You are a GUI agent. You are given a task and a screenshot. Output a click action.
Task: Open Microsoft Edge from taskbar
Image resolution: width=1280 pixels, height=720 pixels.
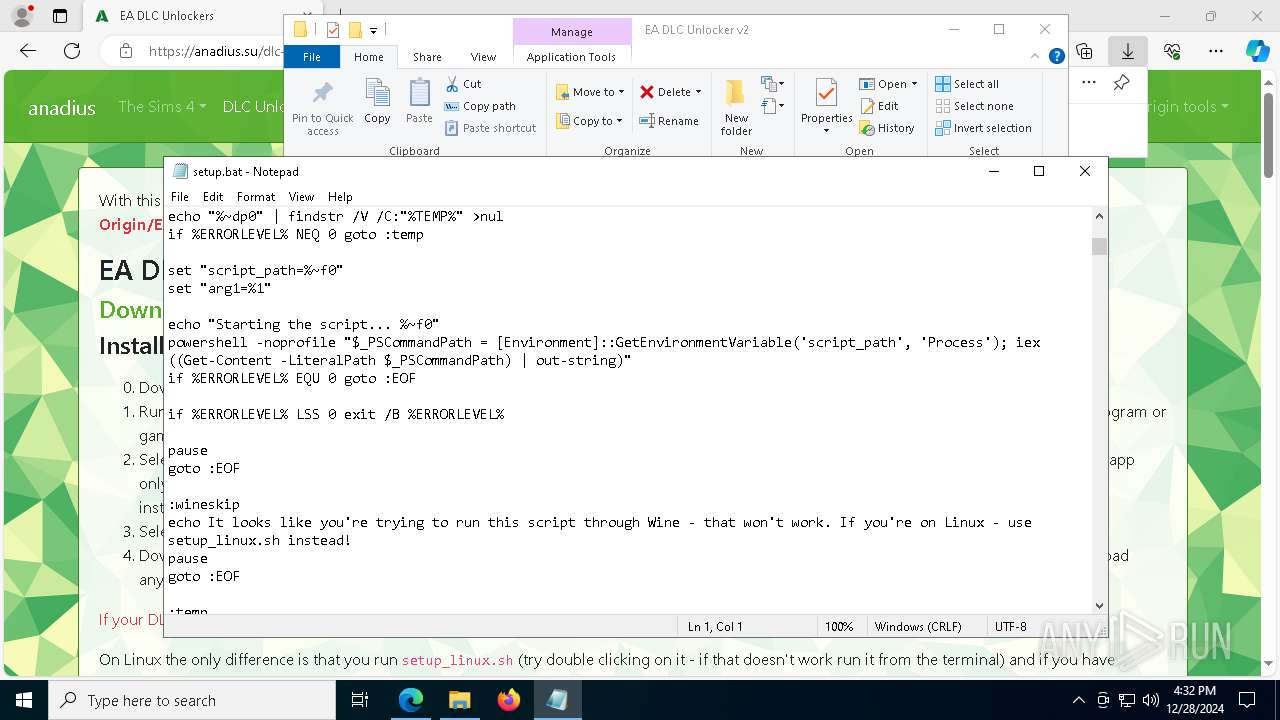tap(411, 700)
